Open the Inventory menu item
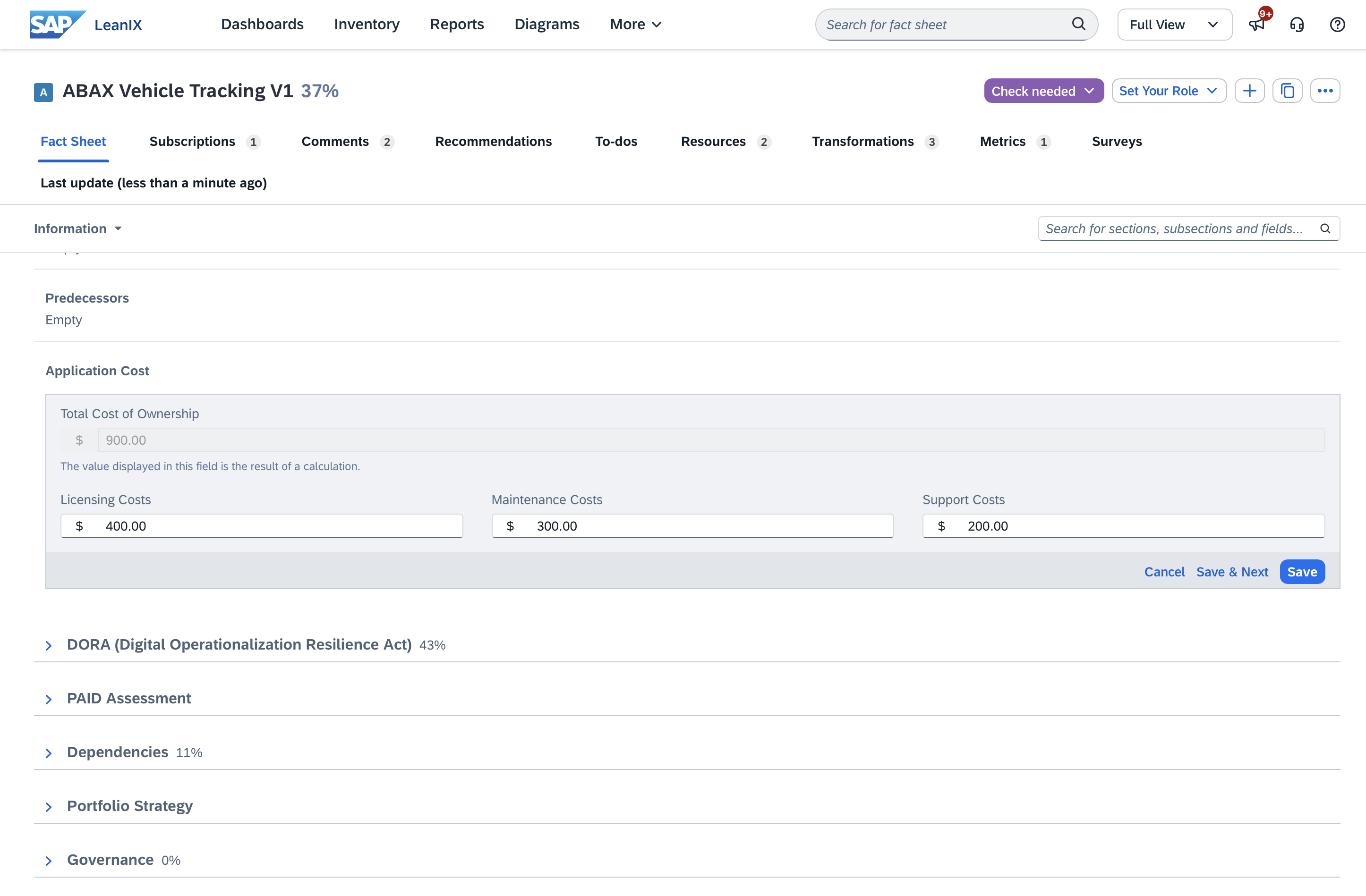 [x=367, y=24]
